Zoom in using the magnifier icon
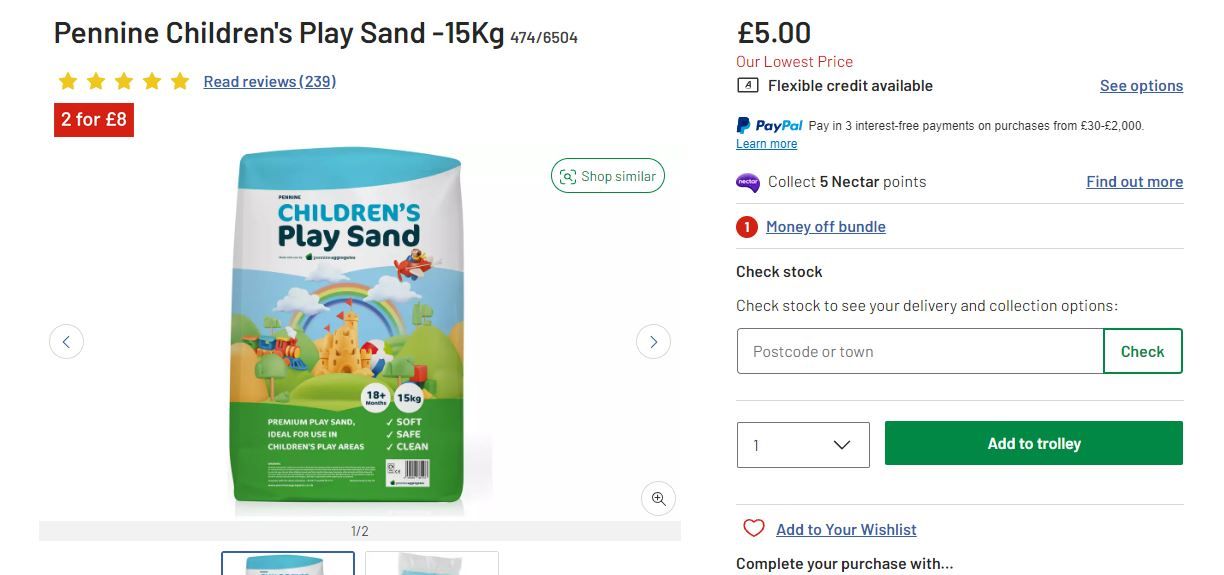1224x575 pixels. point(658,498)
